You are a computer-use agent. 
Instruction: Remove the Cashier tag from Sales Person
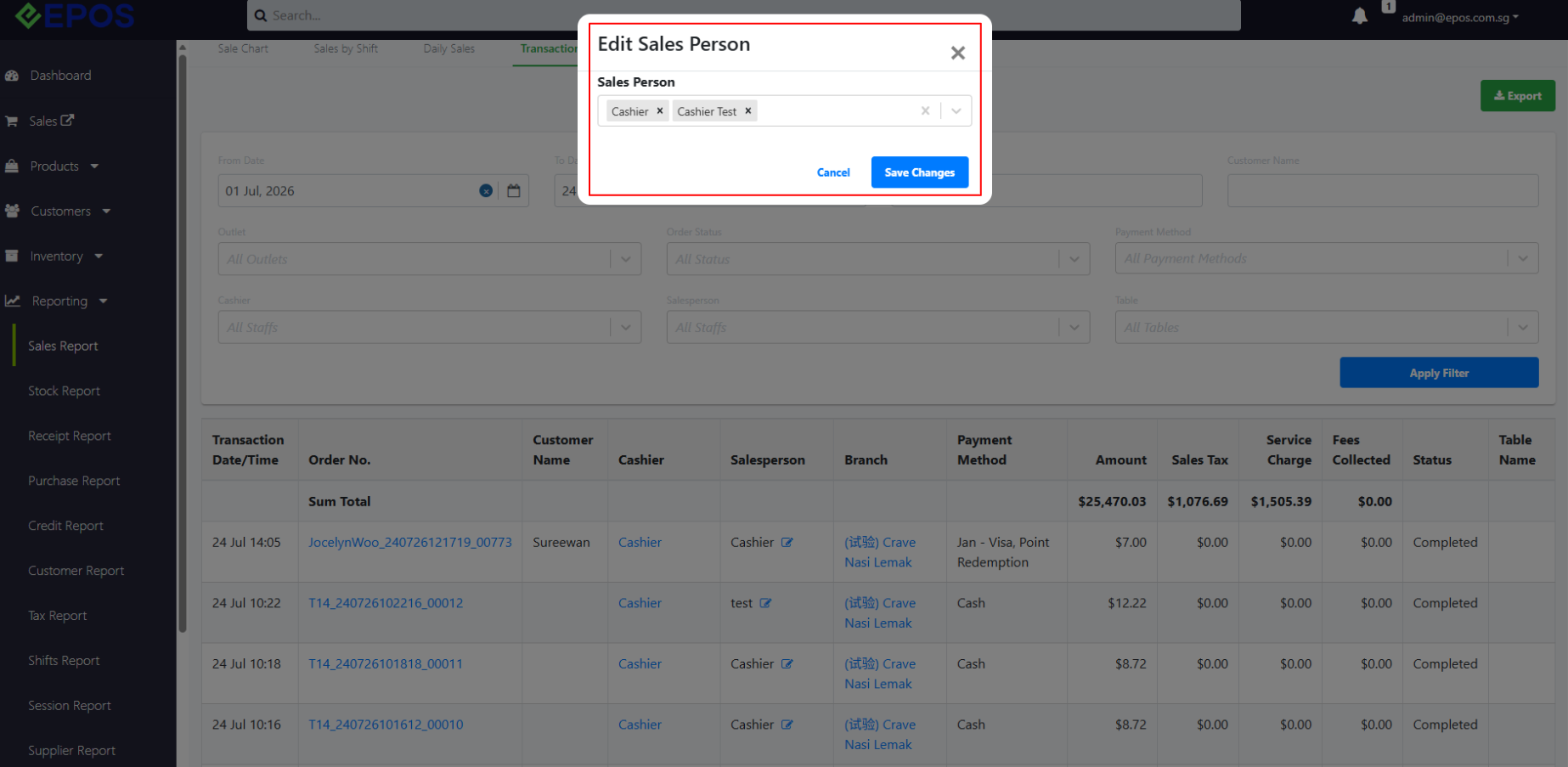click(659, 110)
